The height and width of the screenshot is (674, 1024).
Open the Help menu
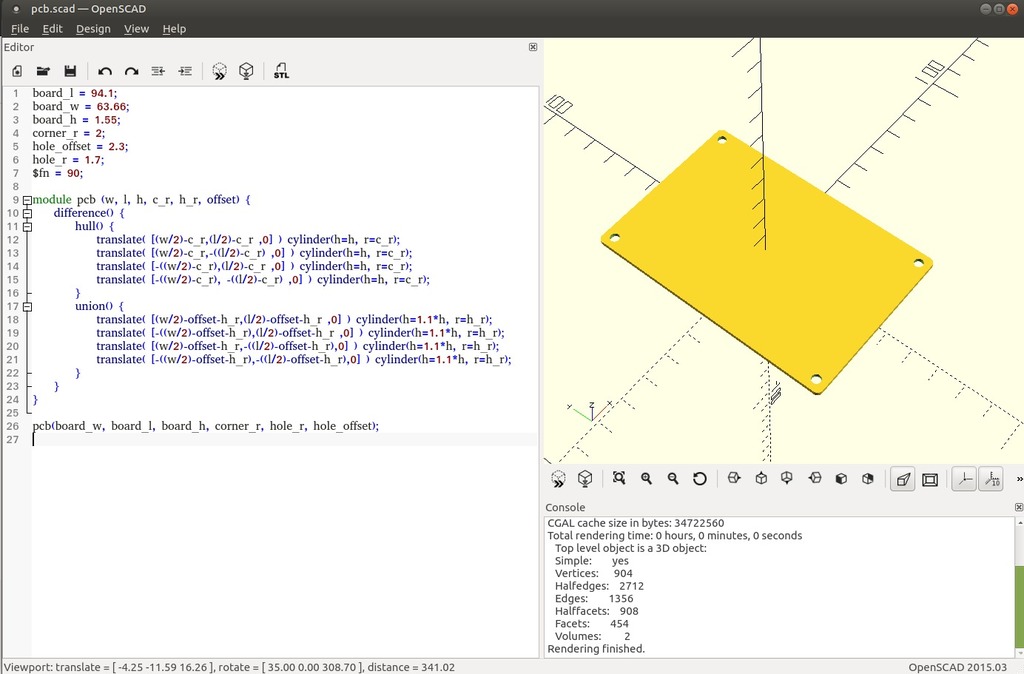pos(174,28)
